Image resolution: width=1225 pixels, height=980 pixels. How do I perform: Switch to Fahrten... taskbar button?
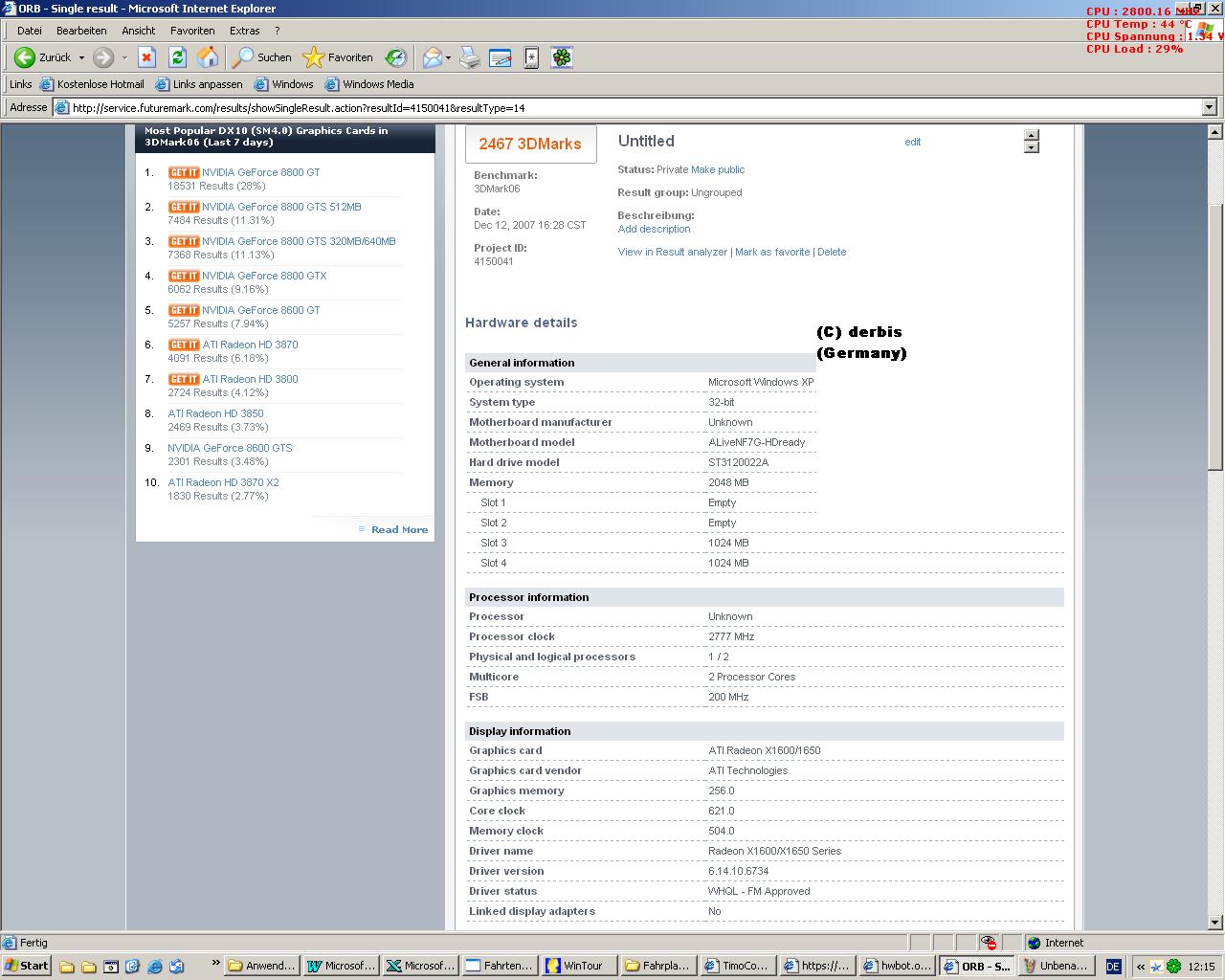[x=500, y=966]
